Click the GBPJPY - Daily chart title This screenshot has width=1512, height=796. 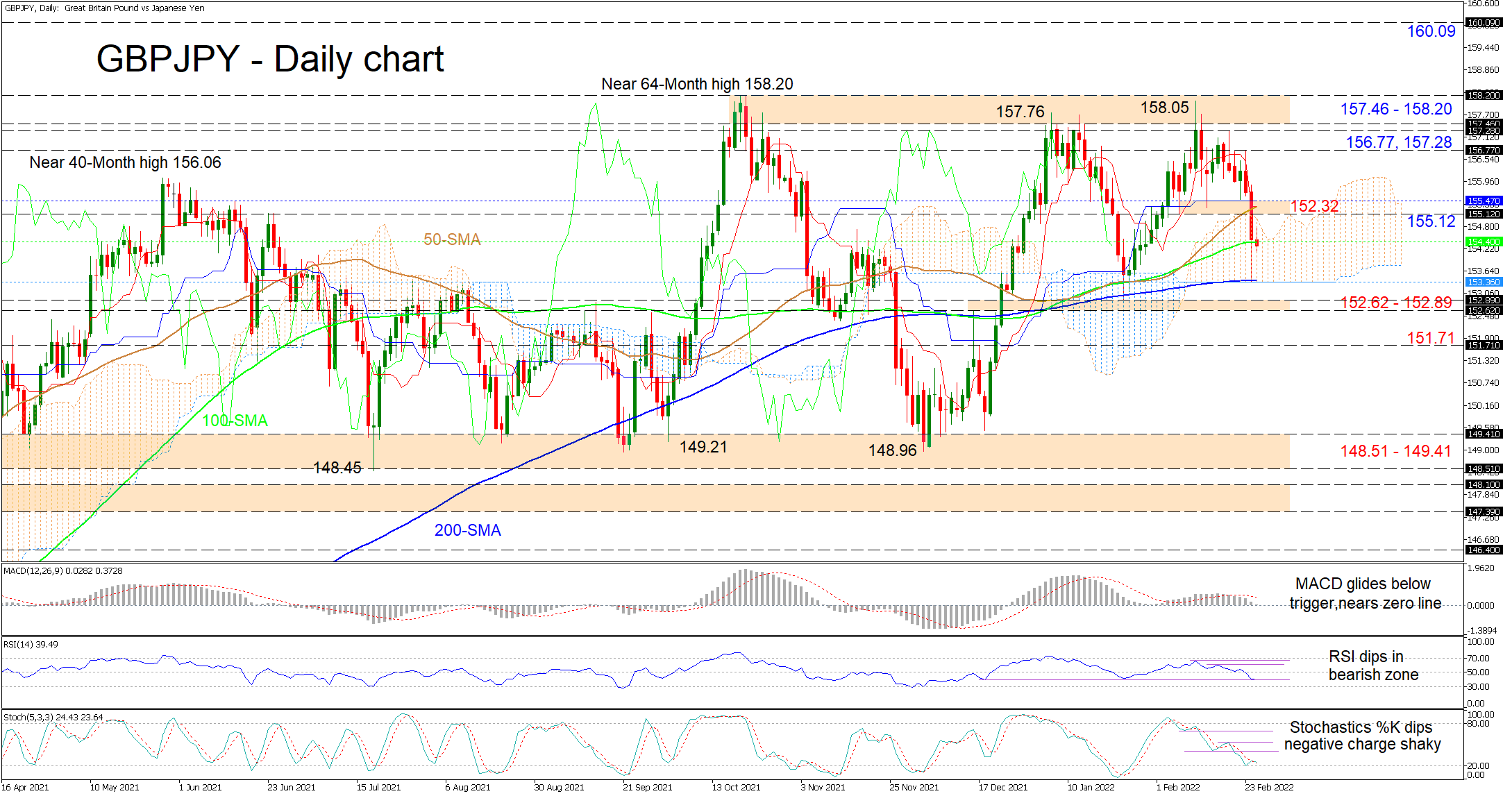pyautogui.click(x=269, y=59)
